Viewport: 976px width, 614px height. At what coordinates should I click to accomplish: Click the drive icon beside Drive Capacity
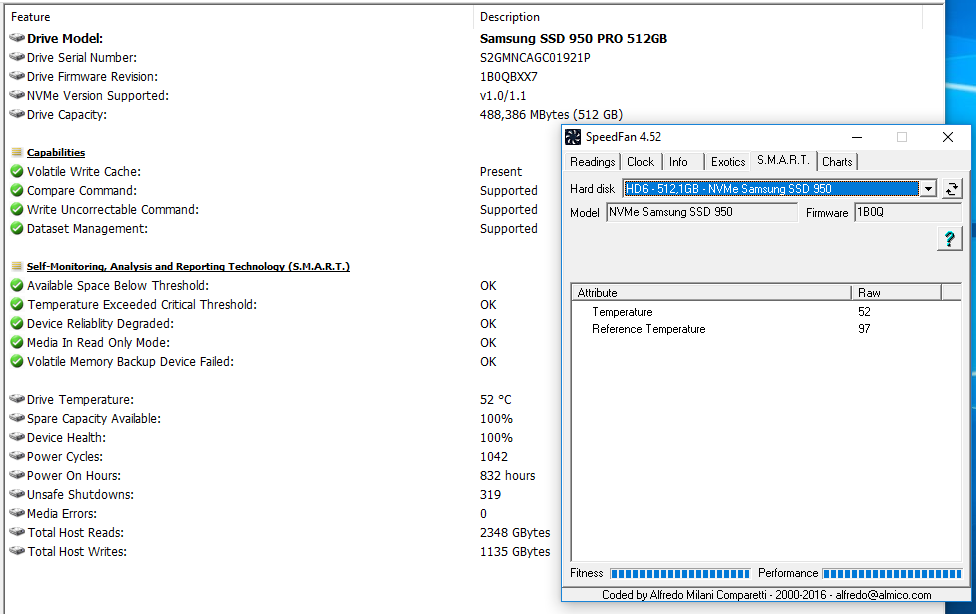[17, 114]
